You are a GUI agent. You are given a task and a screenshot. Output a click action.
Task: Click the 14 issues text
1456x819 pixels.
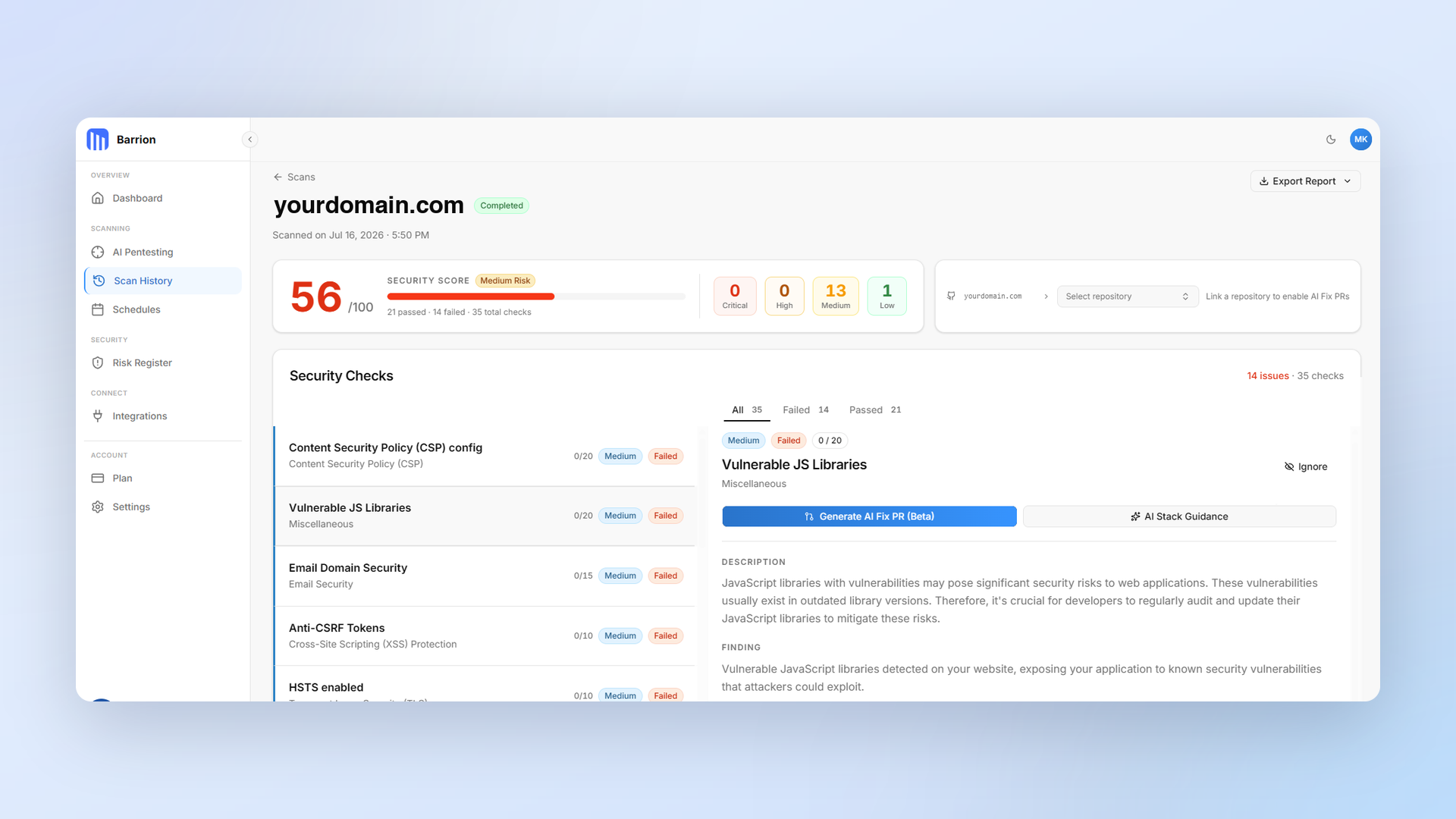(1268, 376)
